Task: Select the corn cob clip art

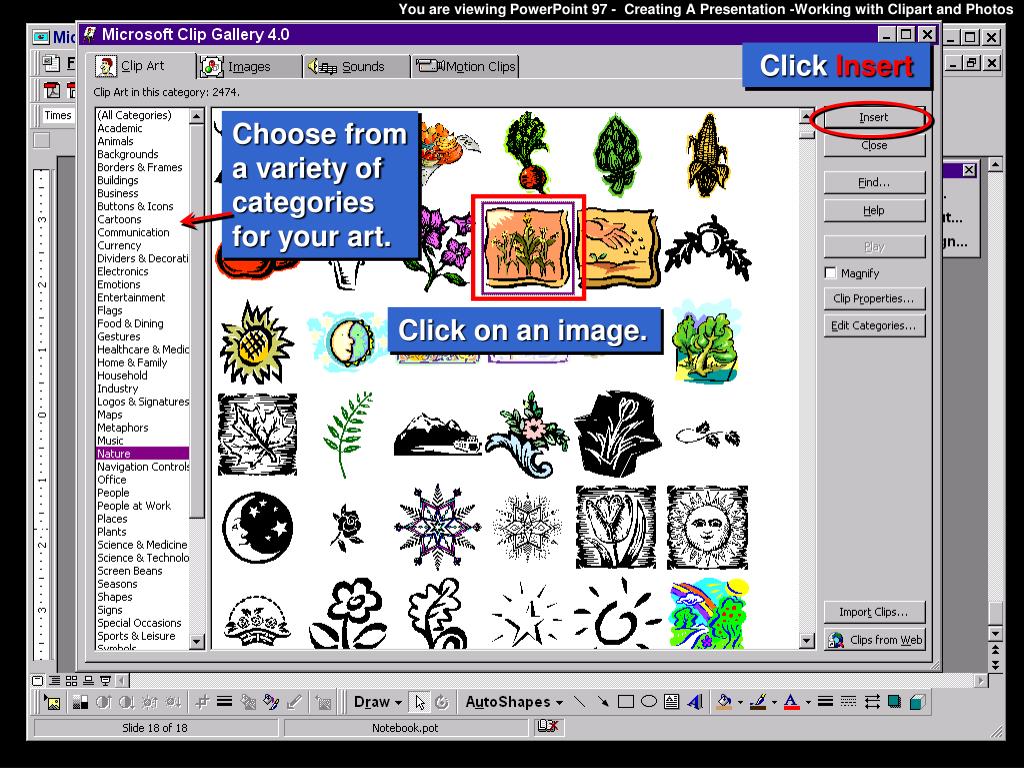Action: (708, 155)
